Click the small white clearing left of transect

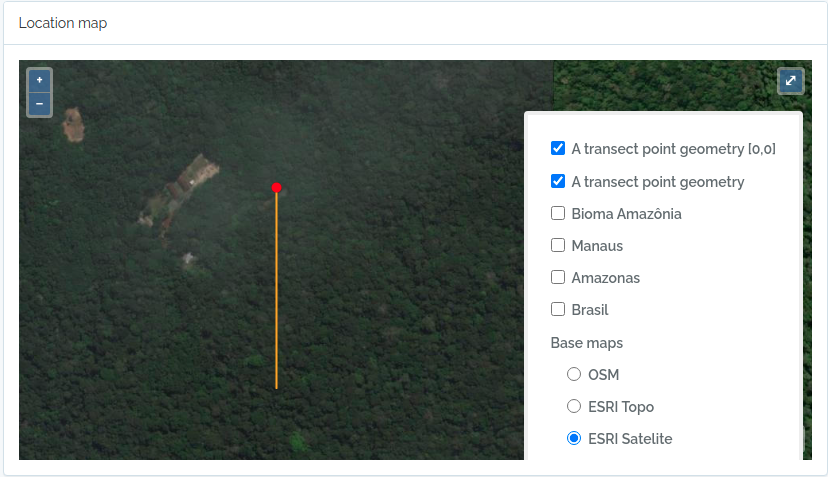pyautogui.click(x=188, y=259)
